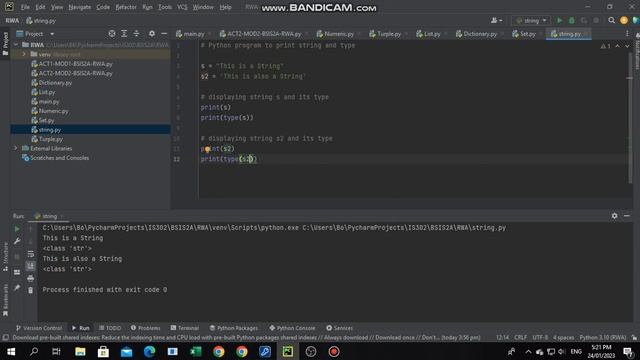
Task: Open Search Everywhere magnifier icon
Action: [x=611, y=20]
